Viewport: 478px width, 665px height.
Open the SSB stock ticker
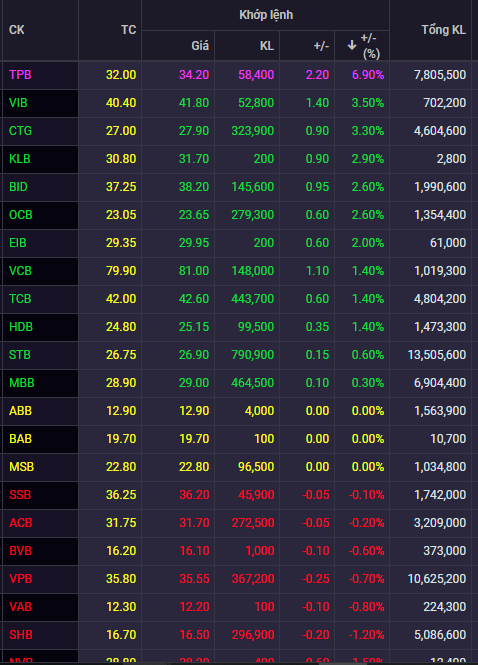[x=20, y=495]
